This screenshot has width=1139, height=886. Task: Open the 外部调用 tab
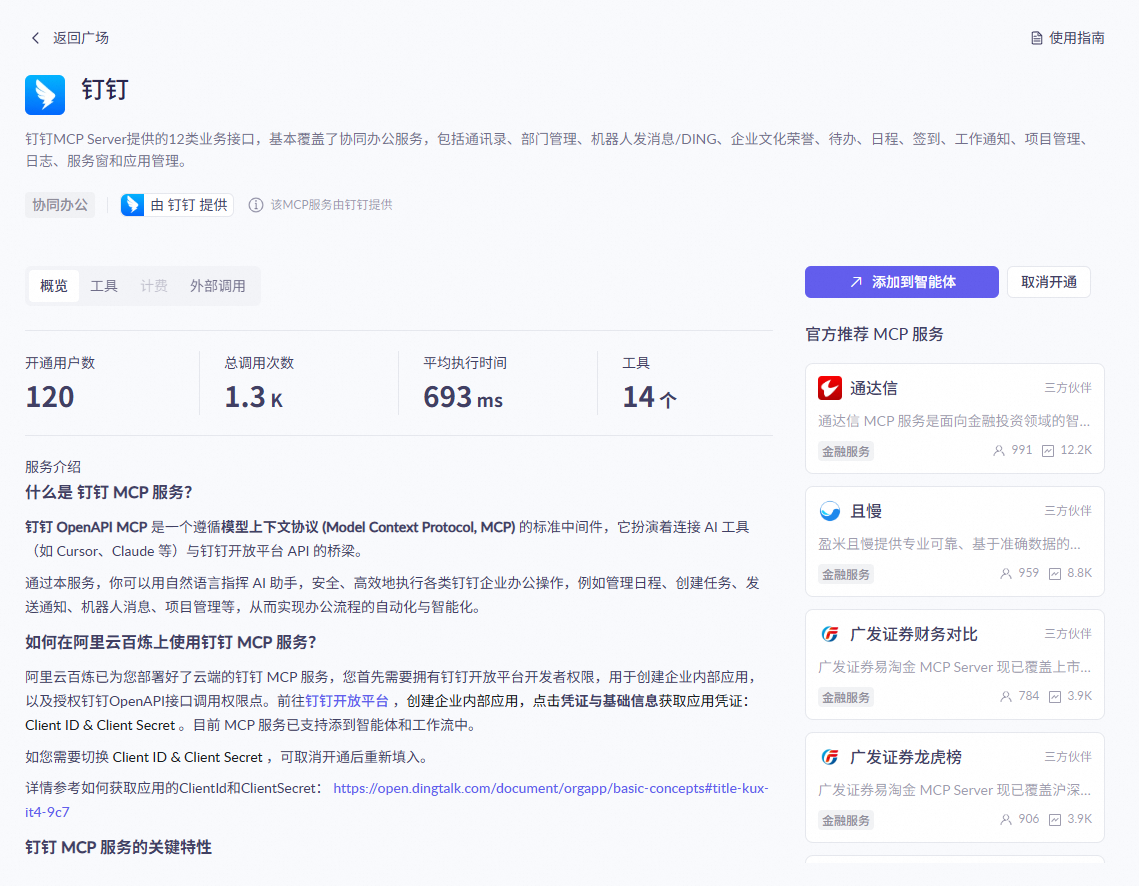point(218,286)
